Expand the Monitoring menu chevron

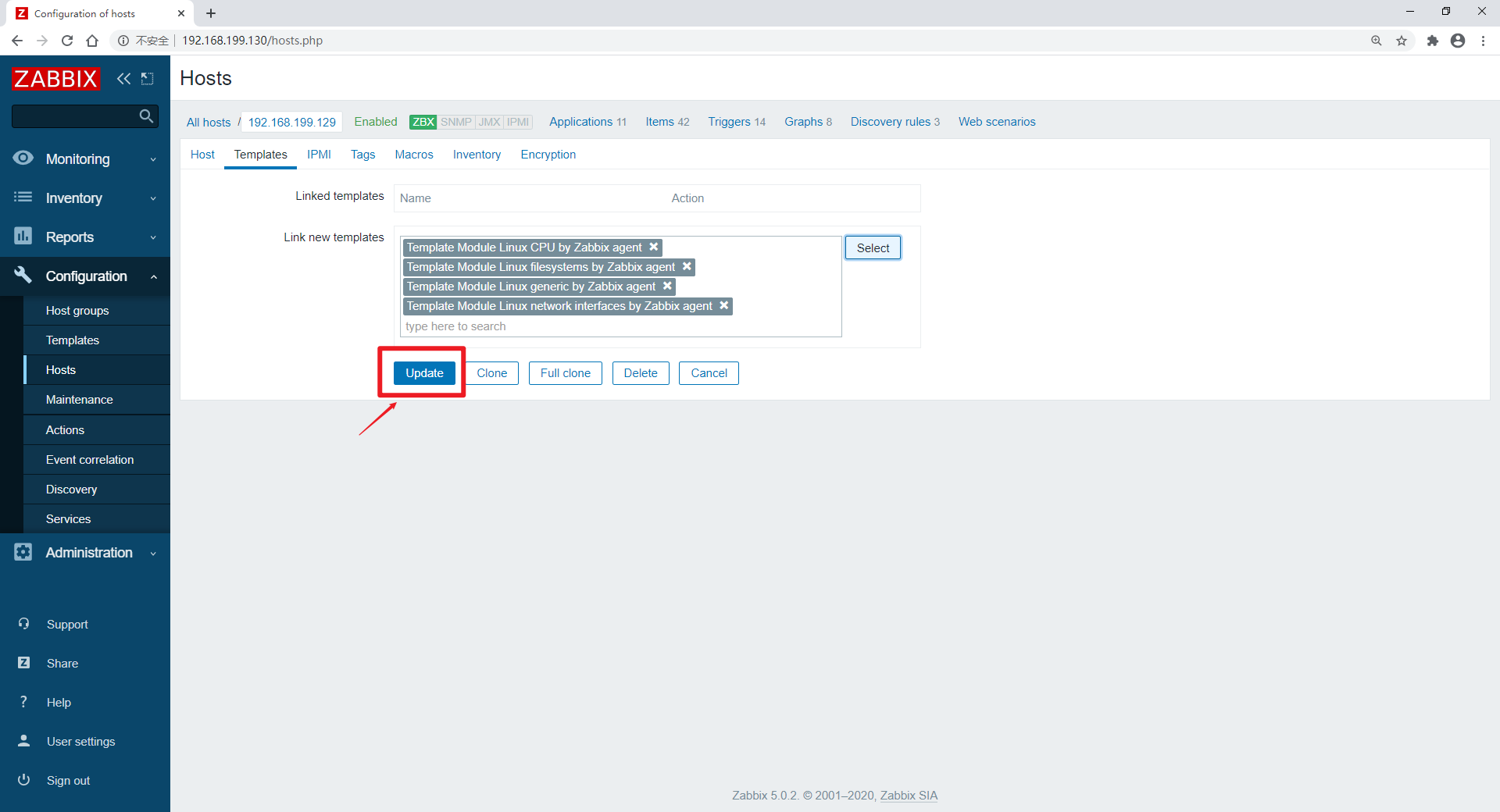point(153,159)
